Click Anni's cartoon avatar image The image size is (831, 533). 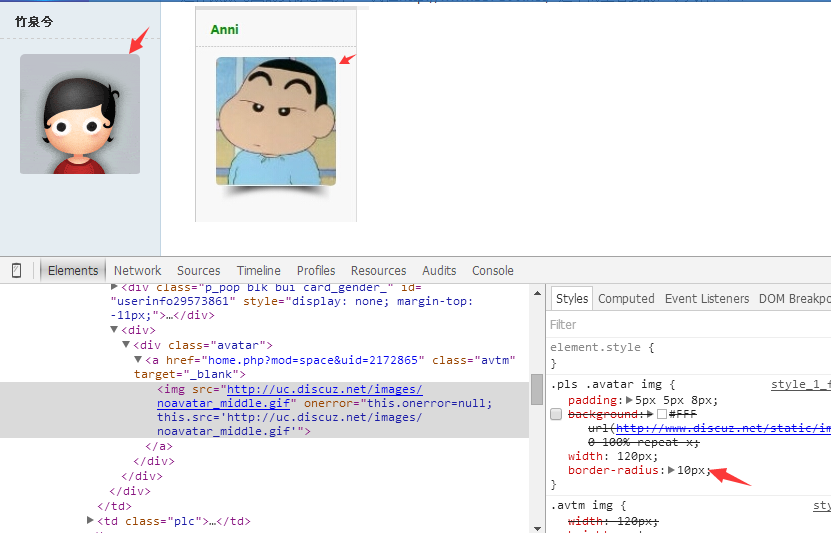pos(276,121)
